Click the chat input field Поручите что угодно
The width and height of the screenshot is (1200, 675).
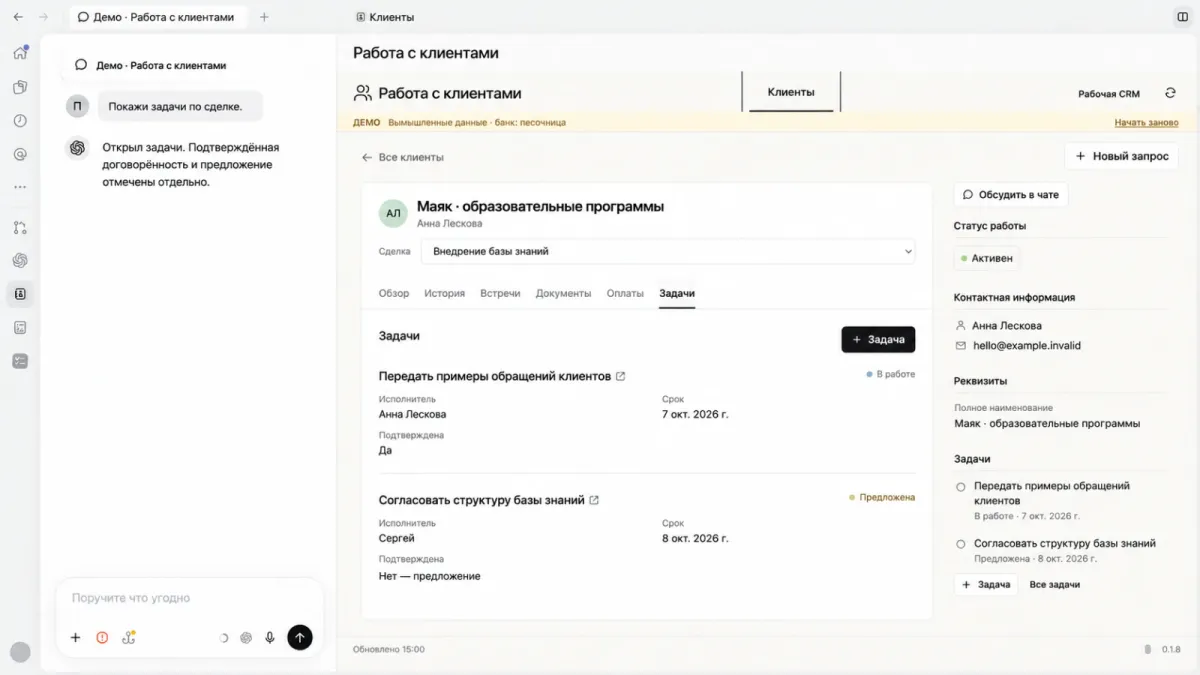pos(190,598)
